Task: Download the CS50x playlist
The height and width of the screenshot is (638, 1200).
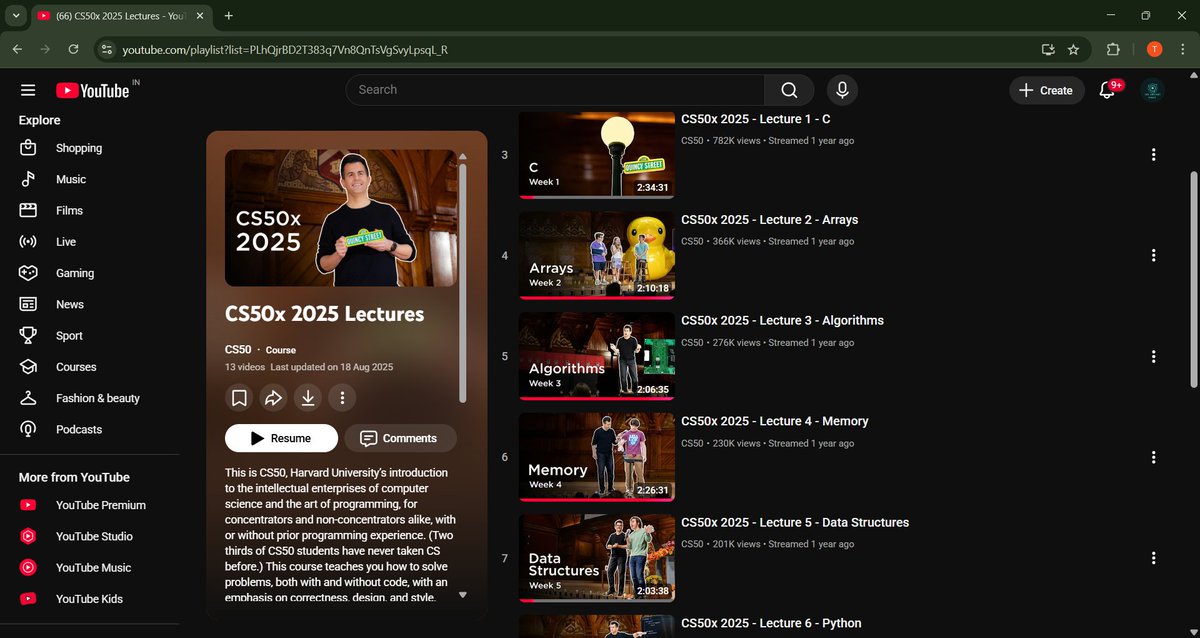Action: pos(308,398)
